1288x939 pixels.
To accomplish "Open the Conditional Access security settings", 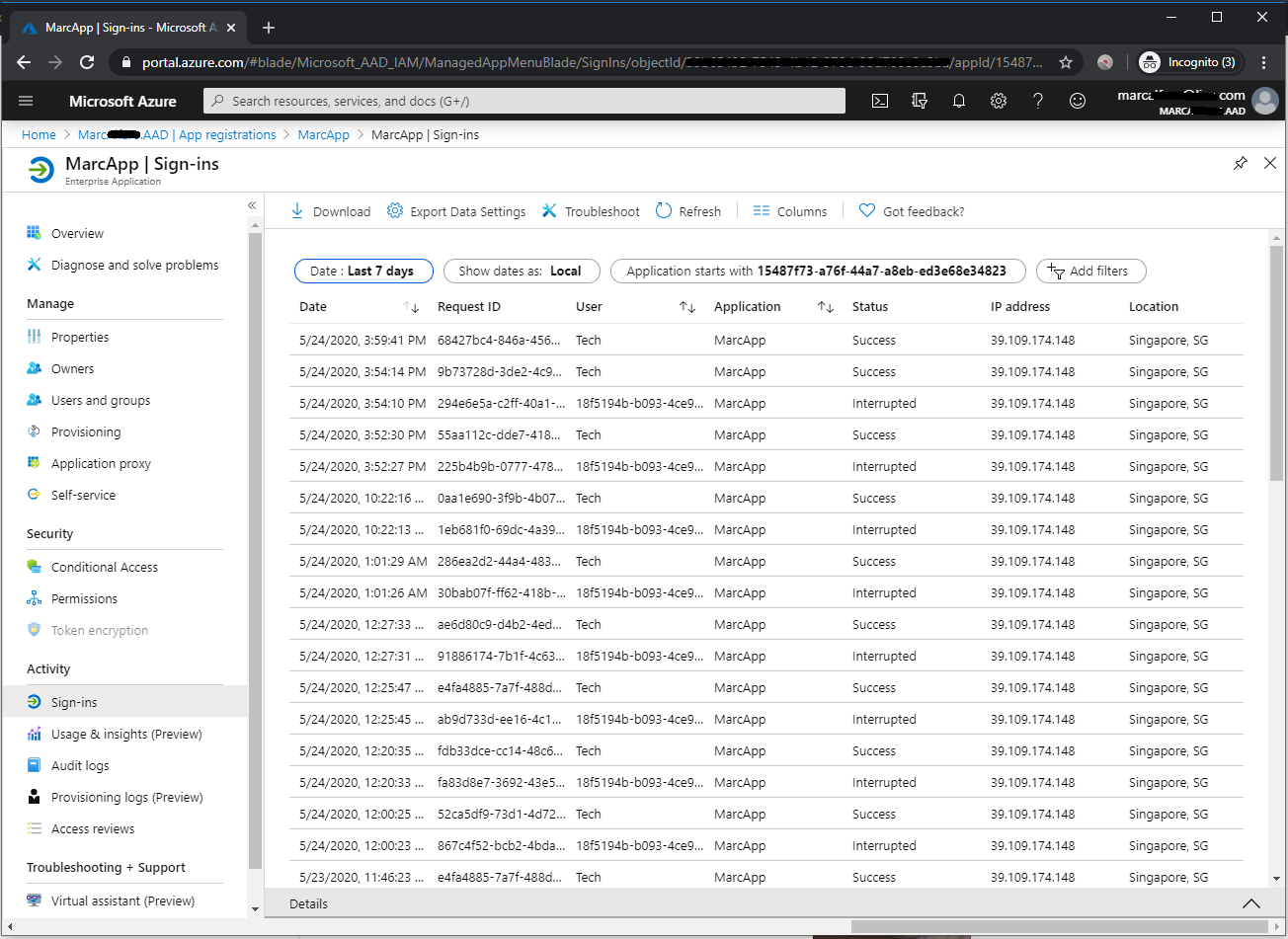I will coord(102,567).
